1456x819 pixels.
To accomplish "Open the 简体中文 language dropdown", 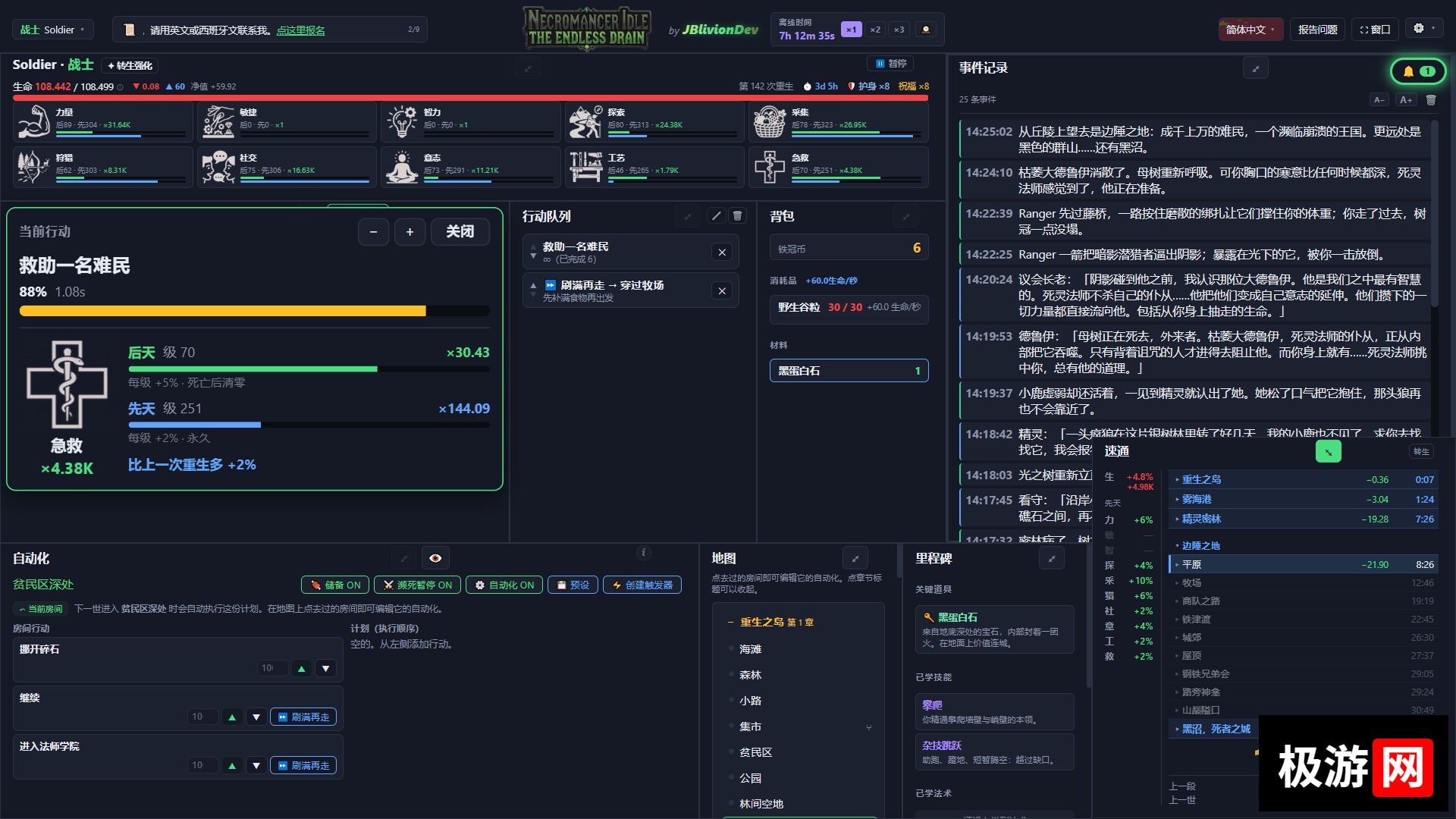I will point(1250,30).
